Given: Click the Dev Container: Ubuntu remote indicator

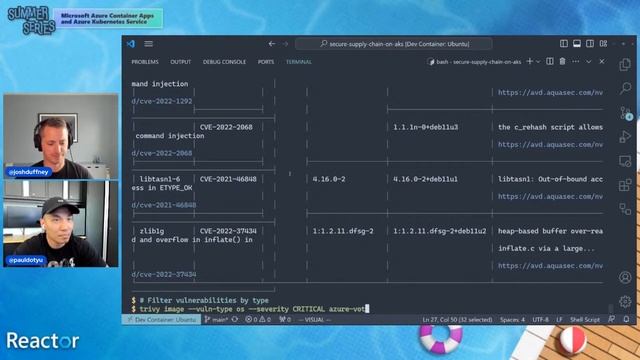Looking at the screenshot, I should click(162, 320).
